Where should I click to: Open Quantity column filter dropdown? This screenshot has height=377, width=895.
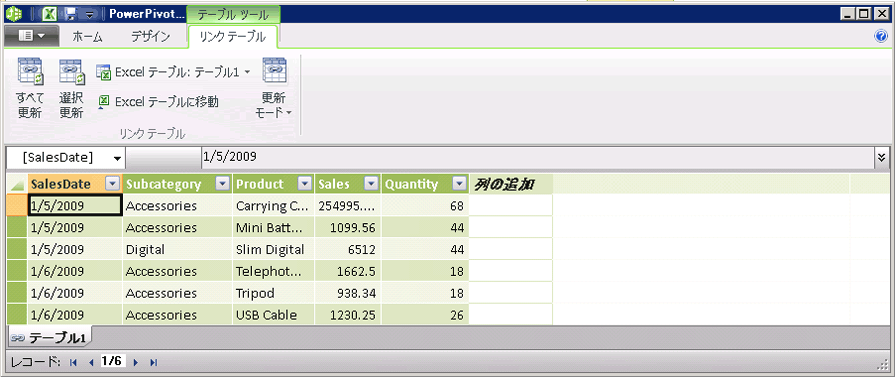[x=459, y=184]
